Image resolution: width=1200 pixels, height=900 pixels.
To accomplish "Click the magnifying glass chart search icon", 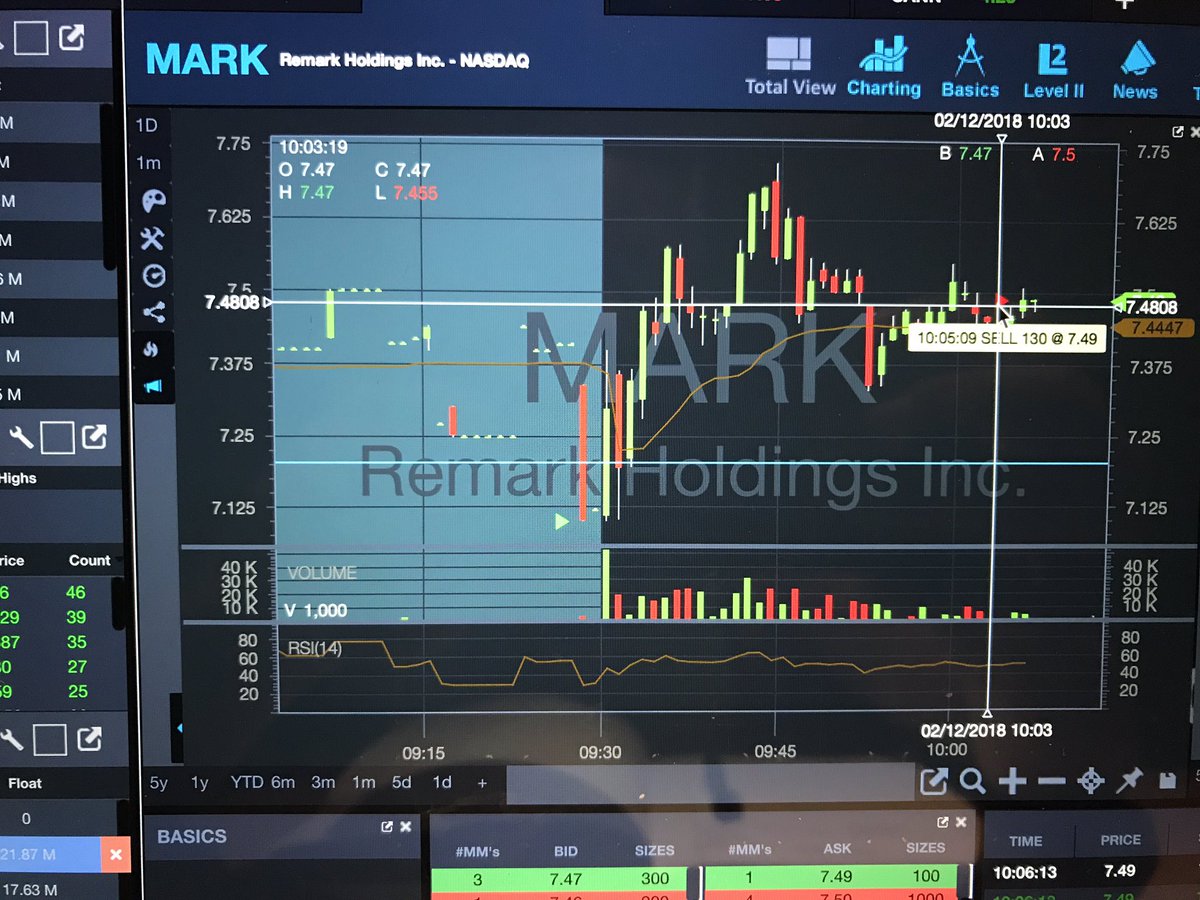I will (972, 781).
